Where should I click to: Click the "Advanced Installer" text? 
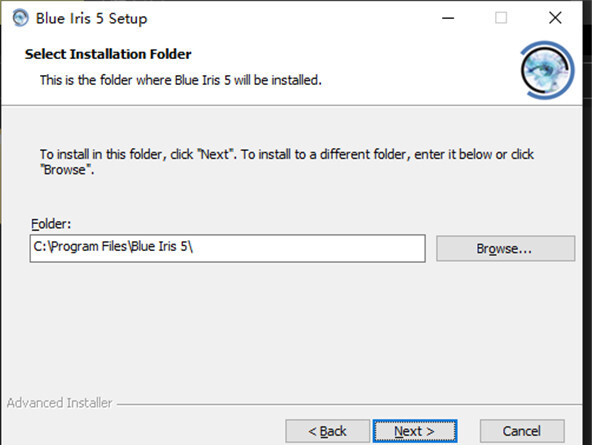[59, 403]
